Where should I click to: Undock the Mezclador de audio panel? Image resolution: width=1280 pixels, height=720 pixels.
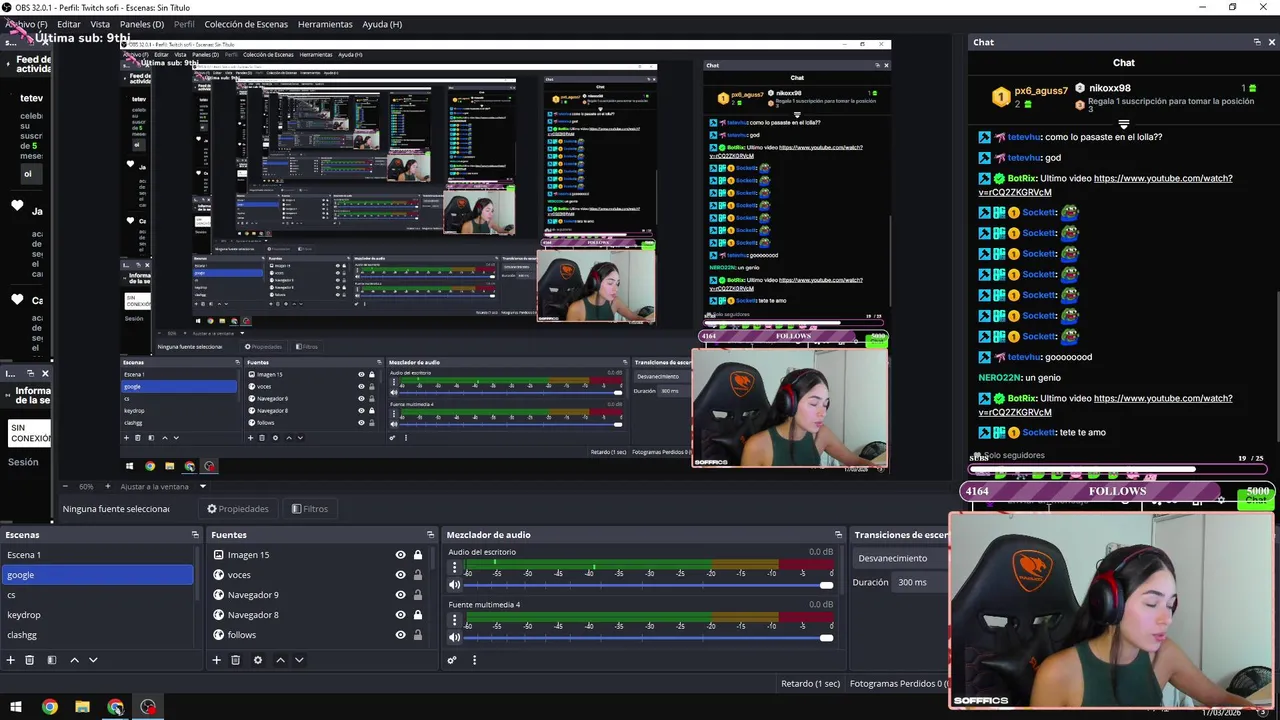(838, 535)
